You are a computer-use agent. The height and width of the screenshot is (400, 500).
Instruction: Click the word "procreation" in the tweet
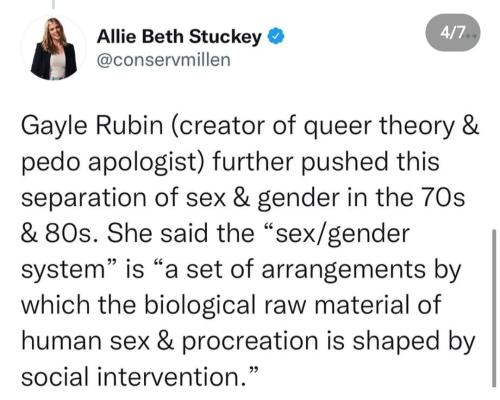[250, 342]
